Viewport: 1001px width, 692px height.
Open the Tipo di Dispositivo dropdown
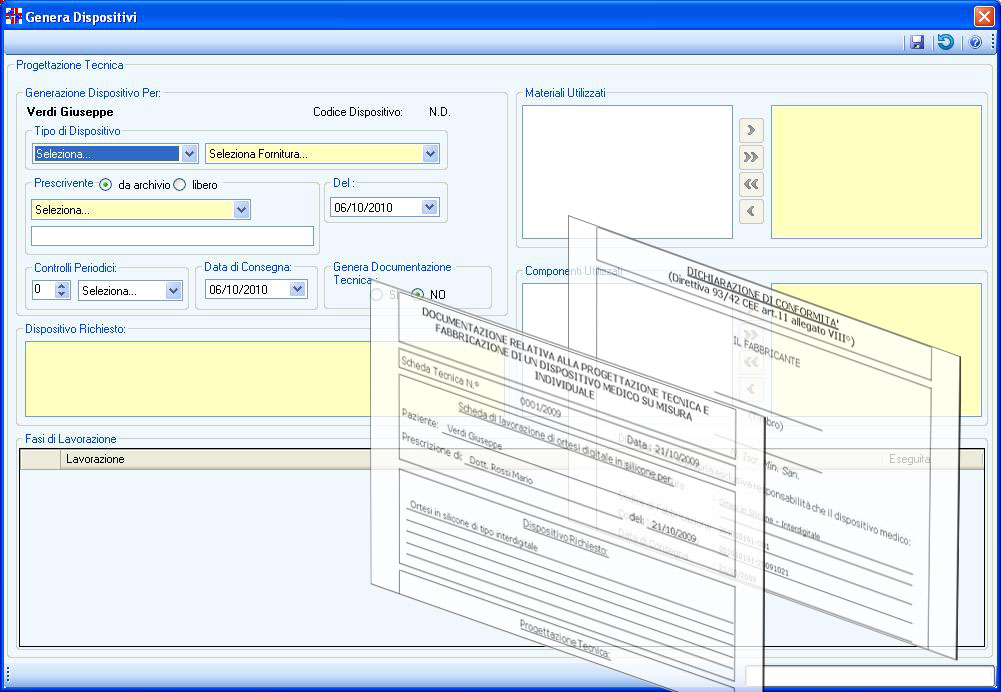point(189,154)
